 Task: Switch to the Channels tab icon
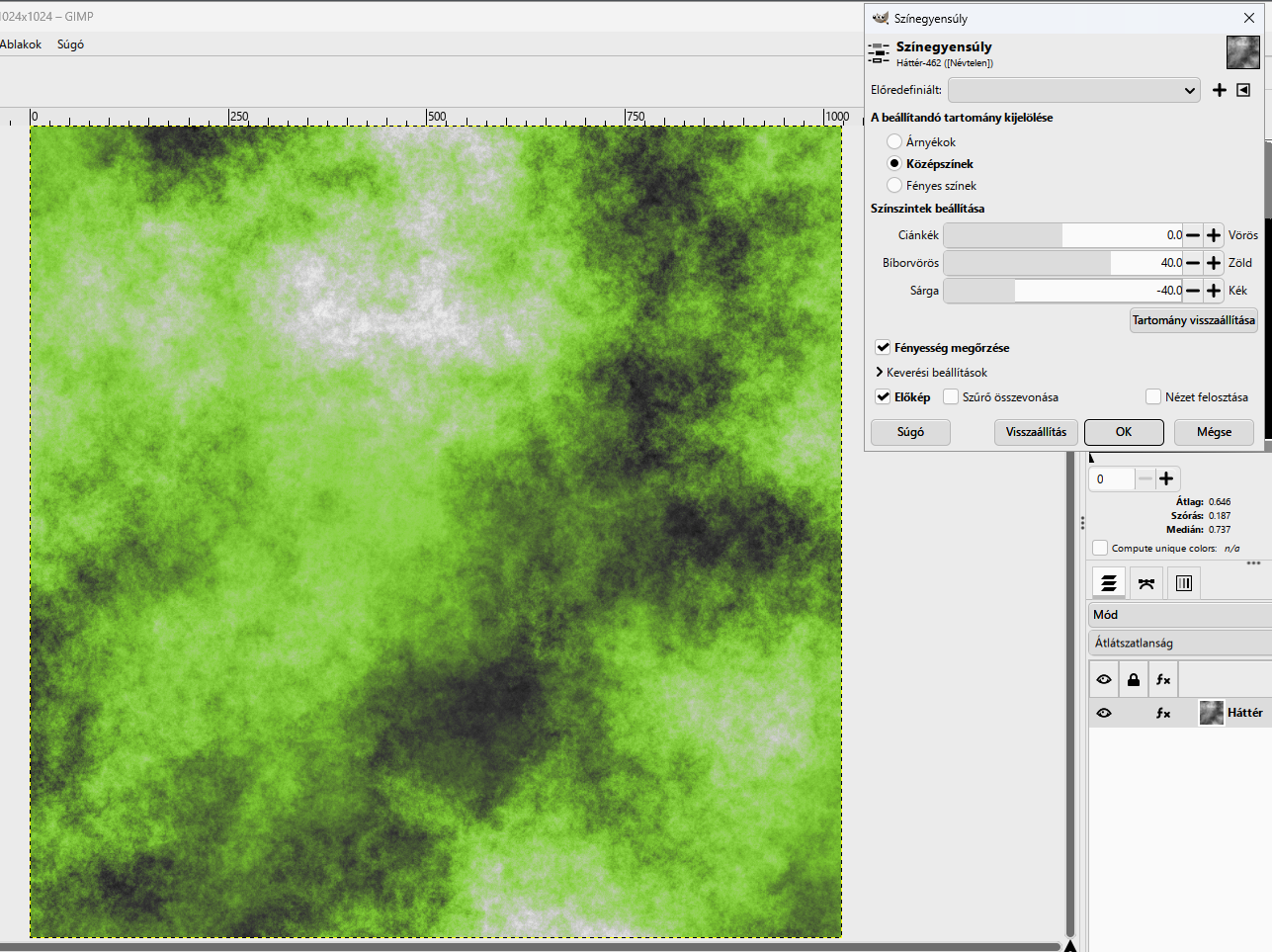click(x=1184, y=583)
